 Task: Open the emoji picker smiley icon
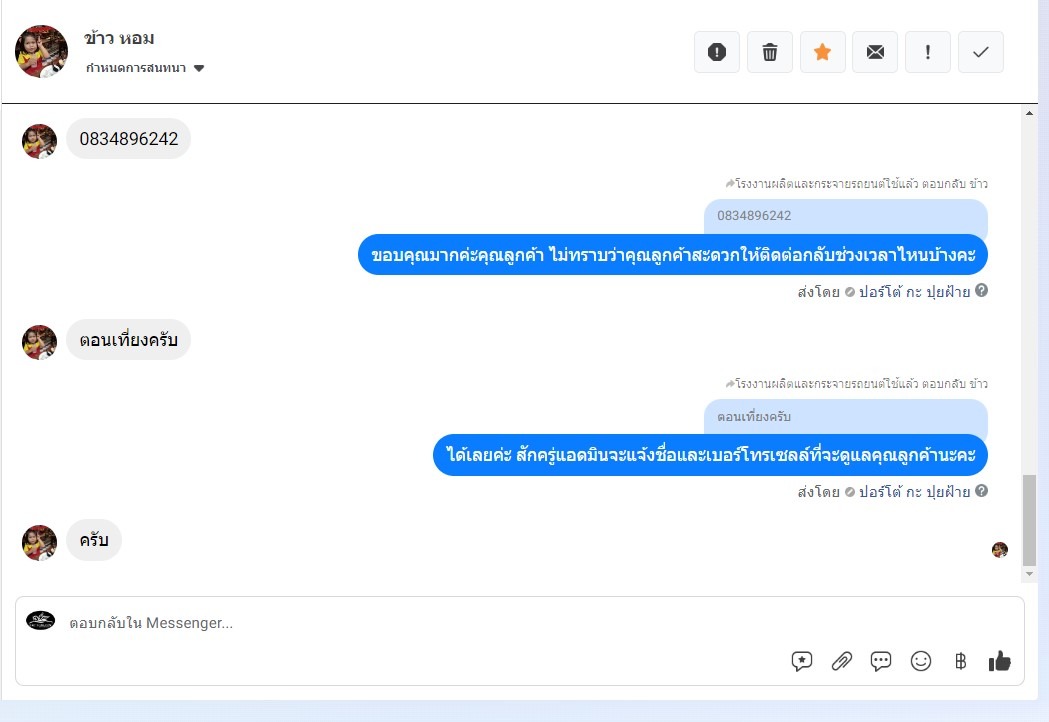(921, 661)
